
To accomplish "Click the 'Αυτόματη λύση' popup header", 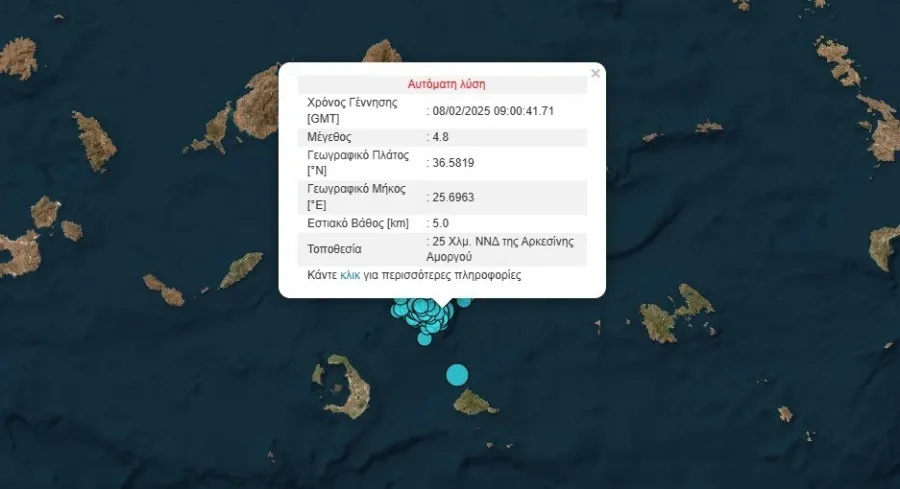I will 447,84.
